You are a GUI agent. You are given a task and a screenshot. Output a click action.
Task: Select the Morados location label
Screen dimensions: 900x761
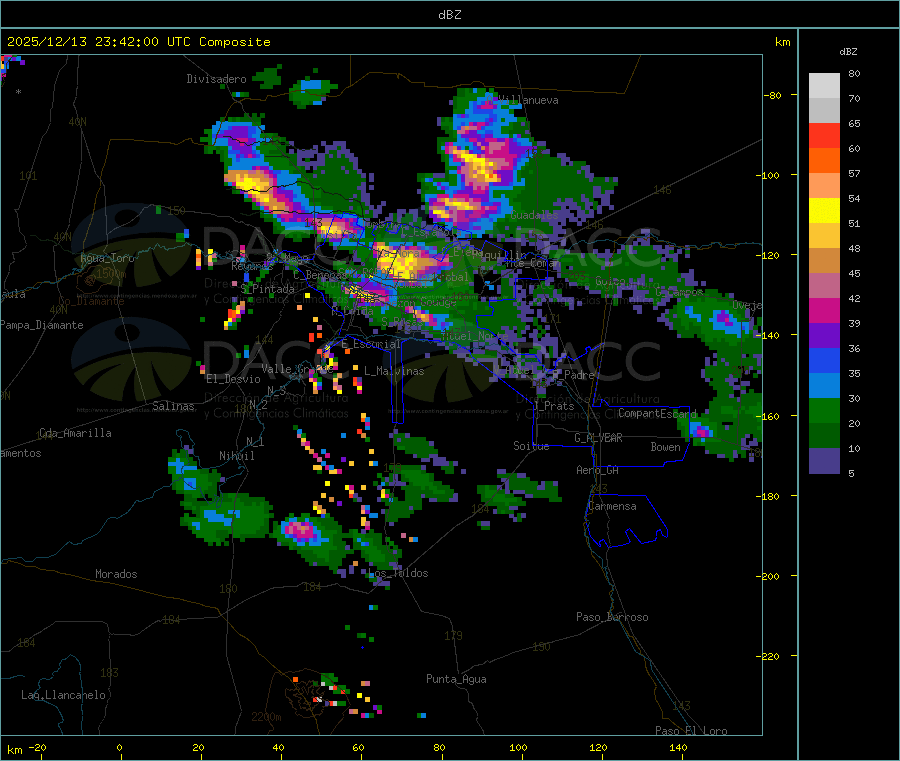(116, 574)
